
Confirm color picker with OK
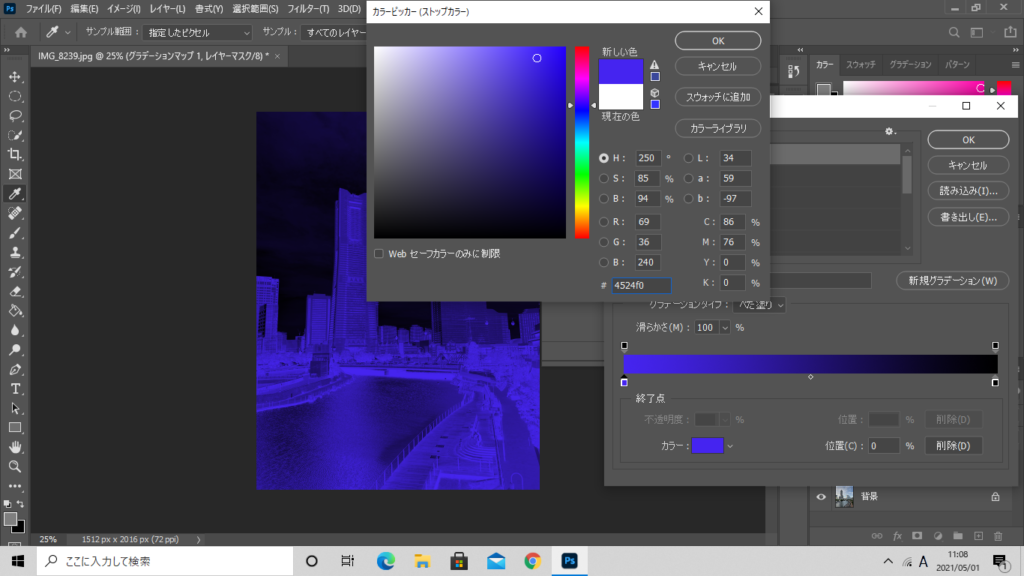pyautogui.click(x=718, y=40)
